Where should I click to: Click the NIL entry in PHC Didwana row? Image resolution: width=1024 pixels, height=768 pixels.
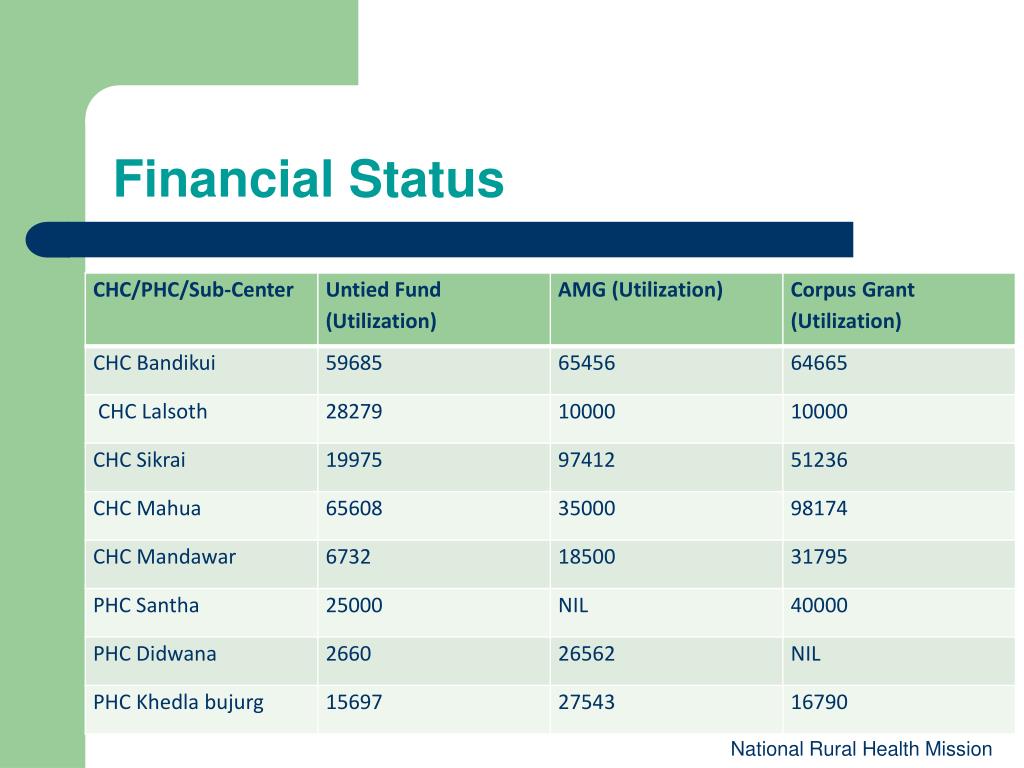click(x=806, y=653)
